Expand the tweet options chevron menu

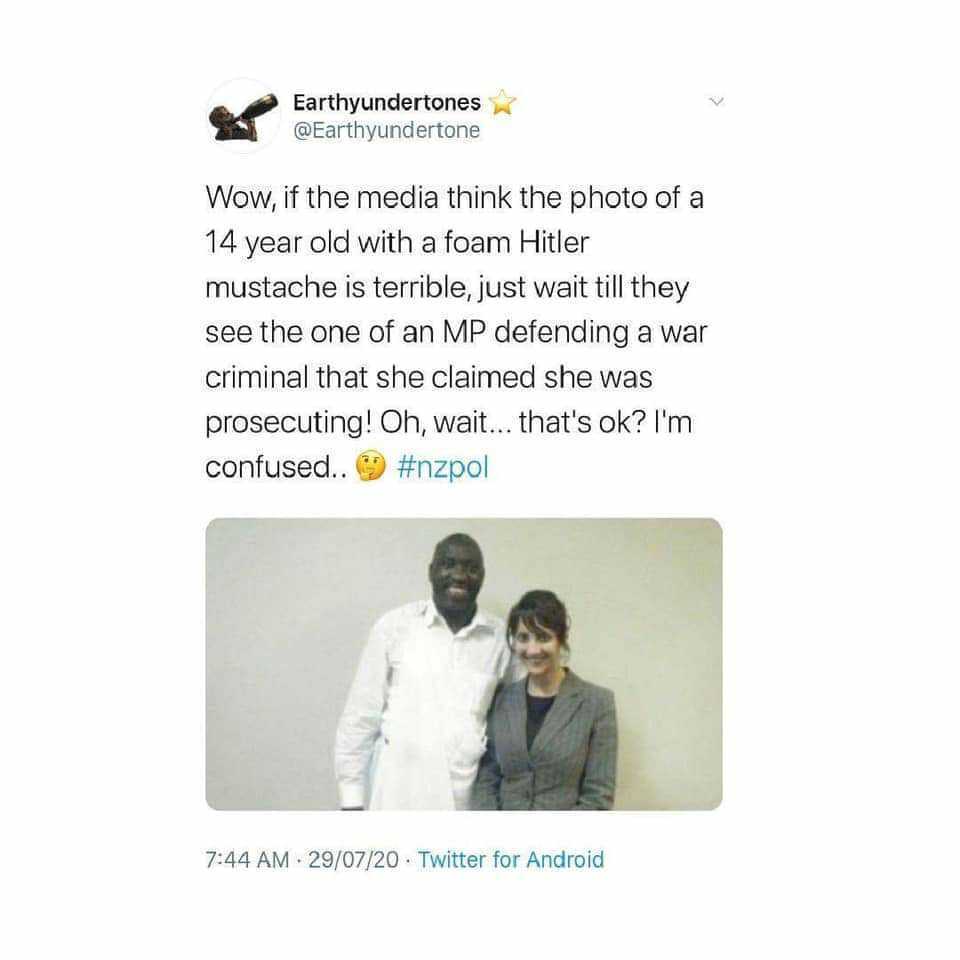(x=716, y=101)
